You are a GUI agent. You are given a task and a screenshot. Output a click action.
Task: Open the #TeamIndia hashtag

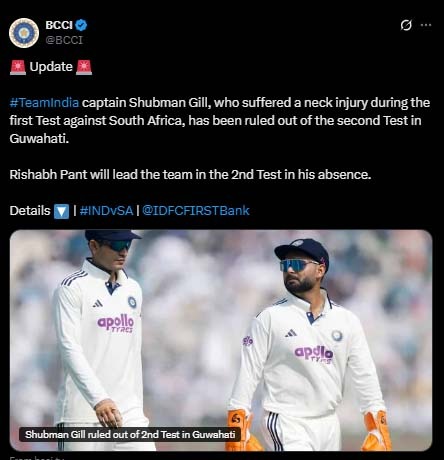point(44,103)
